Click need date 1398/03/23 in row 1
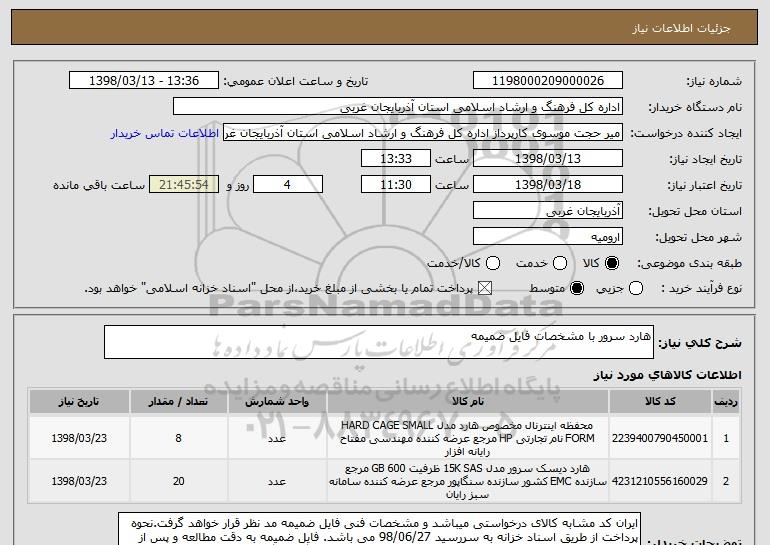The height and width of the screenshot is (545, 770). [x=79, y=438]
